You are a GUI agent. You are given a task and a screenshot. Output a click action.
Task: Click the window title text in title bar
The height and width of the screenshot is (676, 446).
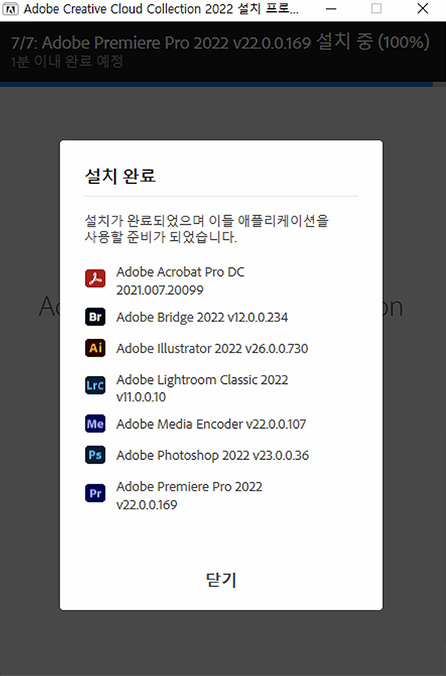click(161, 9)
